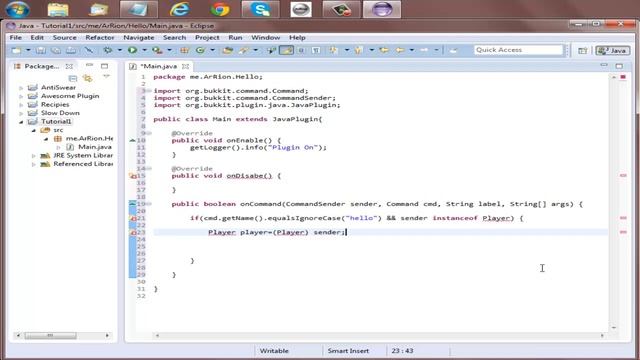The image size is (640, 360).
Task: Open the Windows Start orb
Action: [x=17, y=9]
